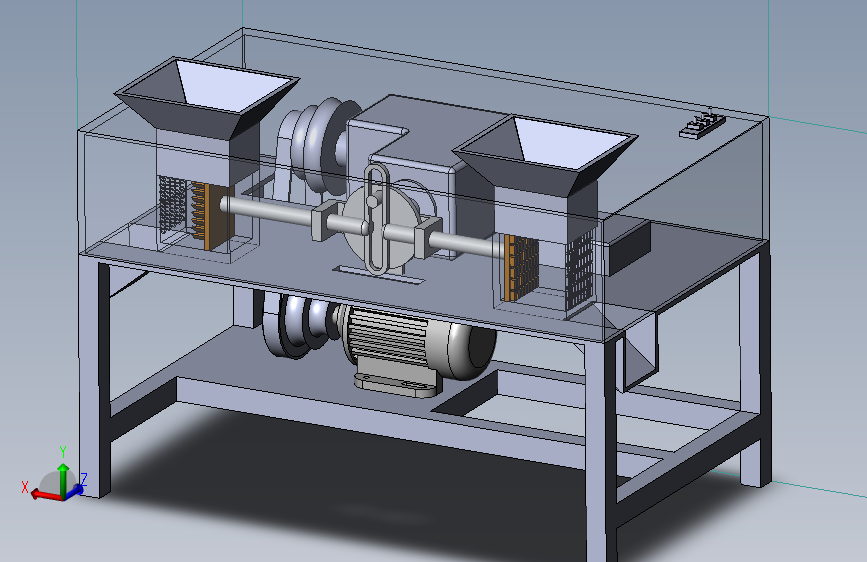Image resolution: width=867 pixels, height=562 pixels.
Task: Select the left bearing block on the shaft
Action: click(x=324, y=221)
